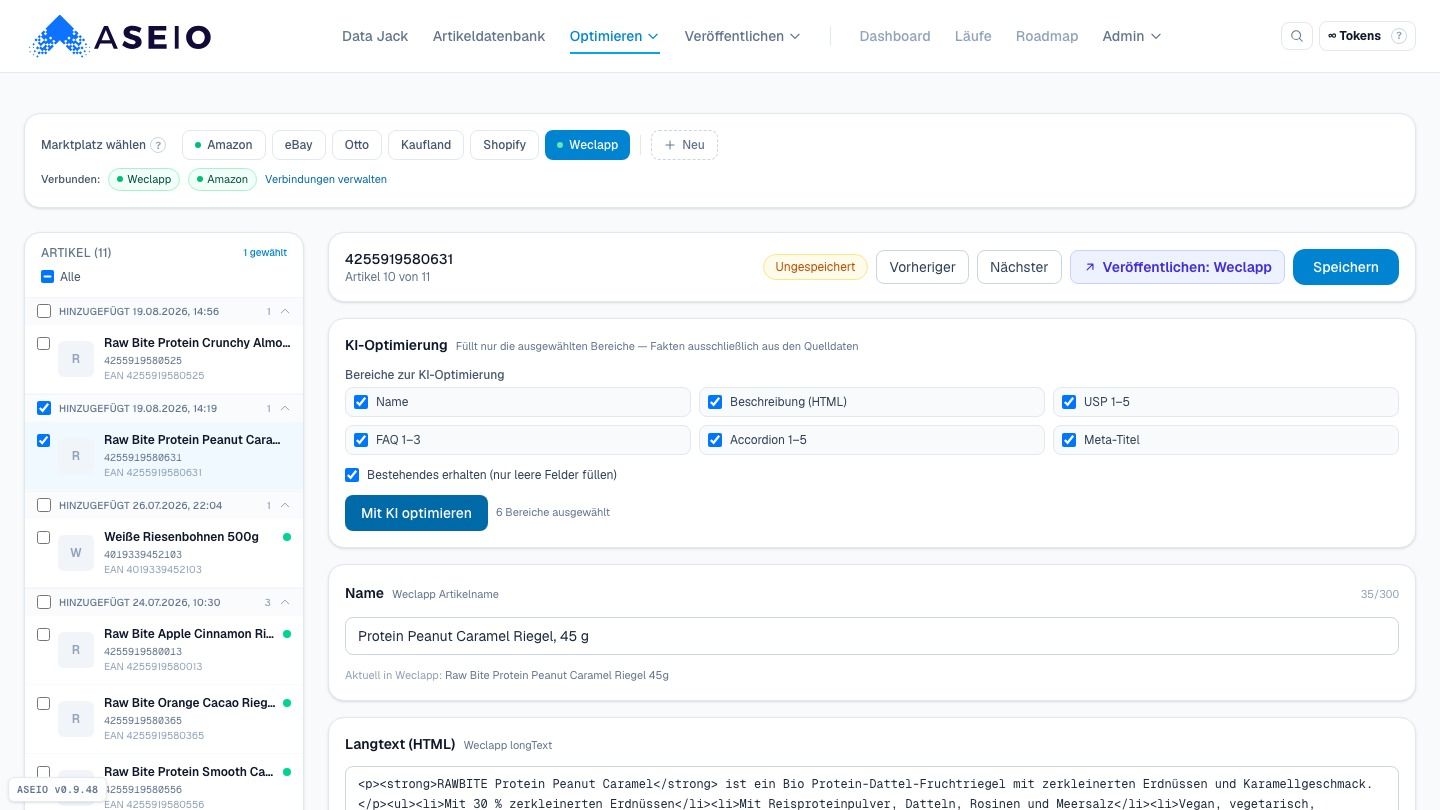Uncheck the Beschreibung (HTML) checkbox
The width and height of the screenshot is (1440, 810).
715,402
